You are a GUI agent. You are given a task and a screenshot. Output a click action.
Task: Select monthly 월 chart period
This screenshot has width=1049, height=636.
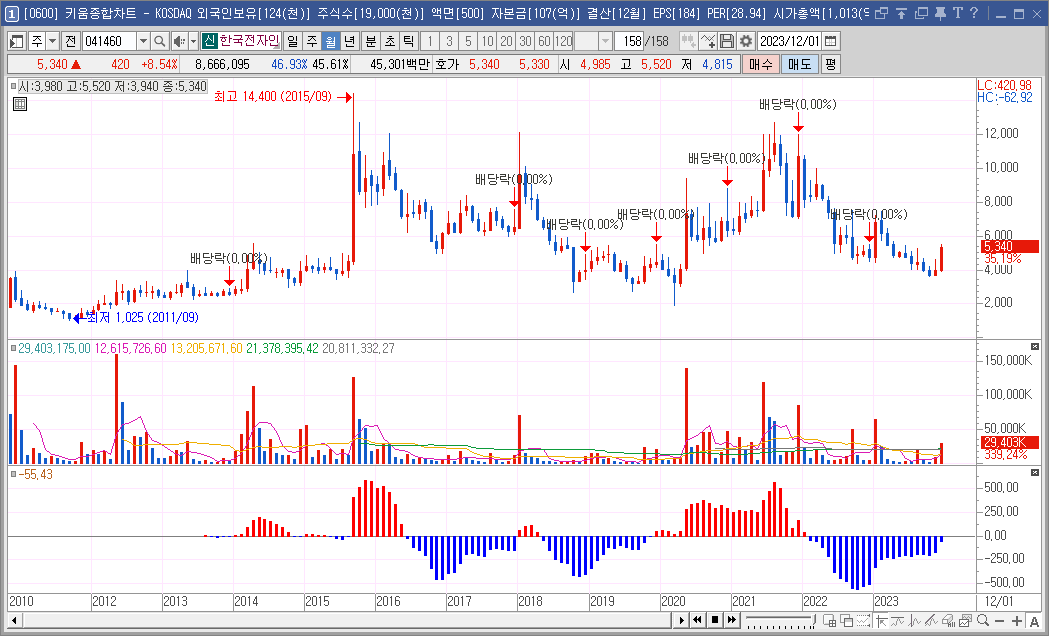[330, 41]
